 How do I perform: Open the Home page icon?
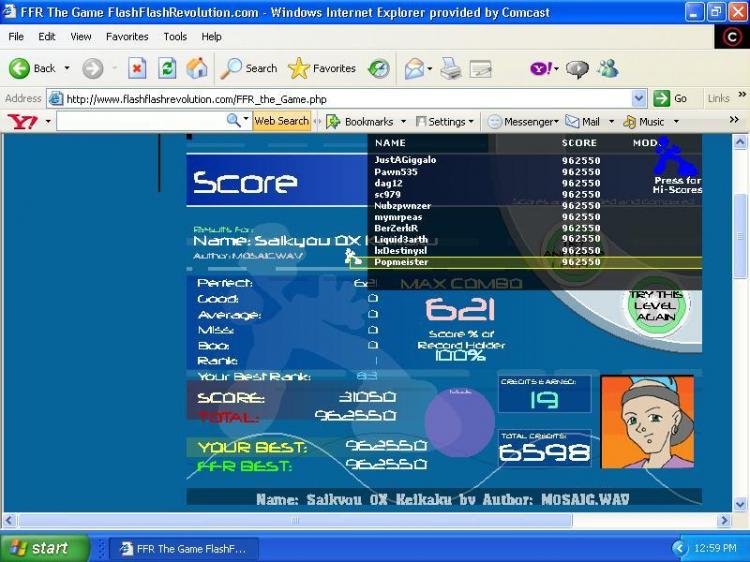[x=197, y=68]
